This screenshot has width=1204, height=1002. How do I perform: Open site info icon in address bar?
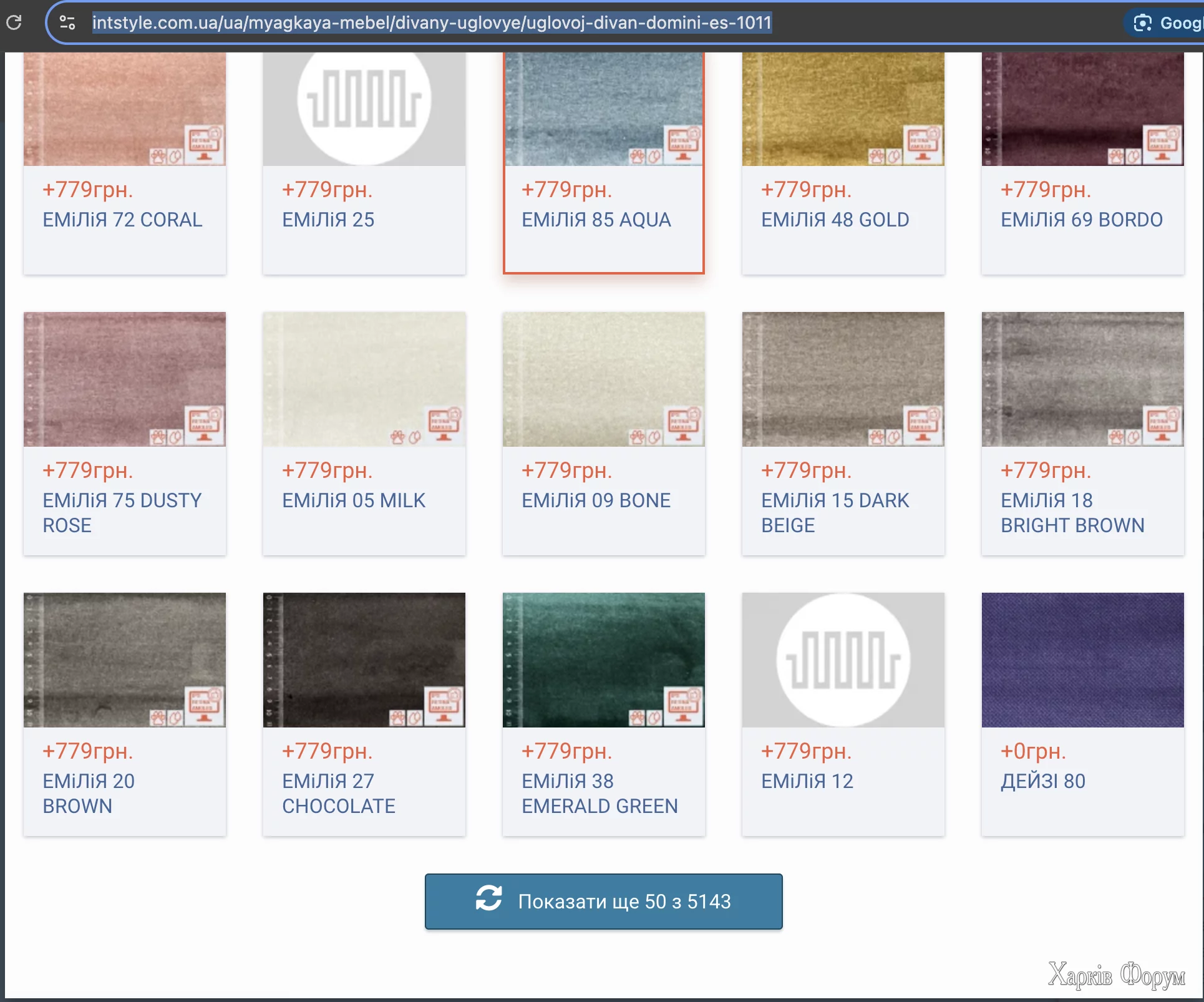pos(67,22)
